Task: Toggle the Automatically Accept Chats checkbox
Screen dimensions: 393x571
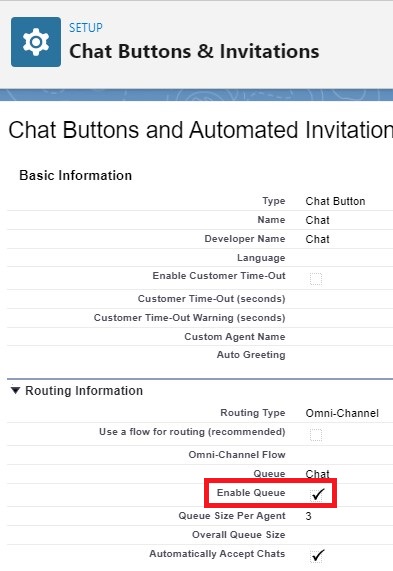Action: tap(317, 556)
